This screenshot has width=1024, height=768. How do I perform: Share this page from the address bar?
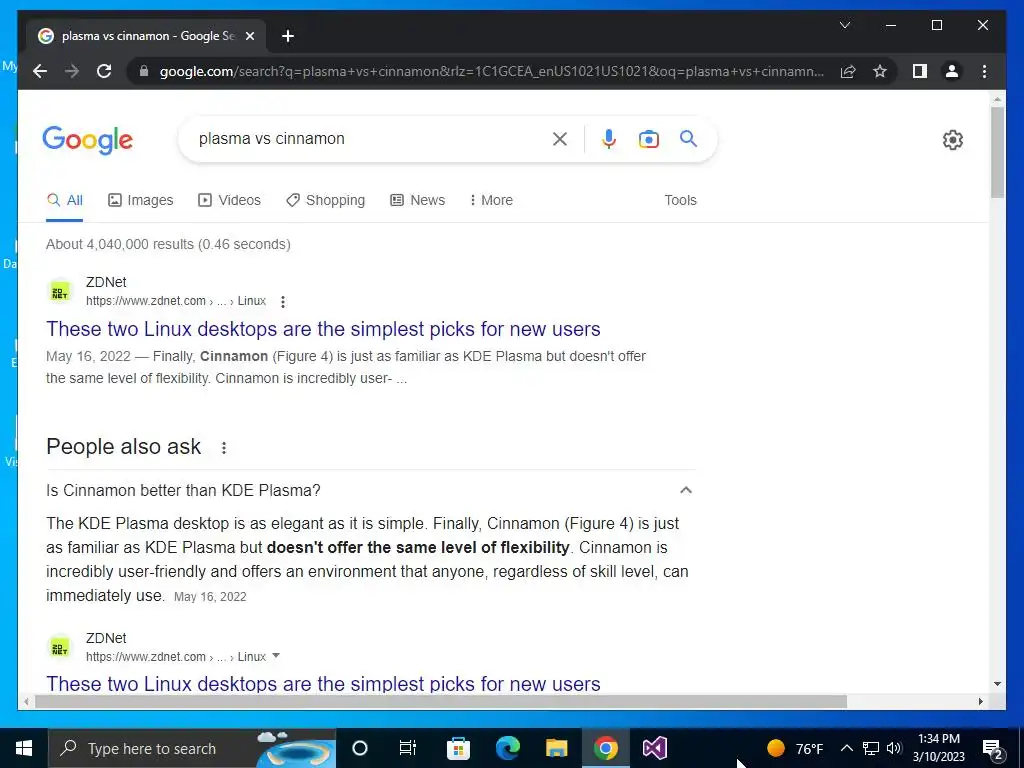coord(848,71)
